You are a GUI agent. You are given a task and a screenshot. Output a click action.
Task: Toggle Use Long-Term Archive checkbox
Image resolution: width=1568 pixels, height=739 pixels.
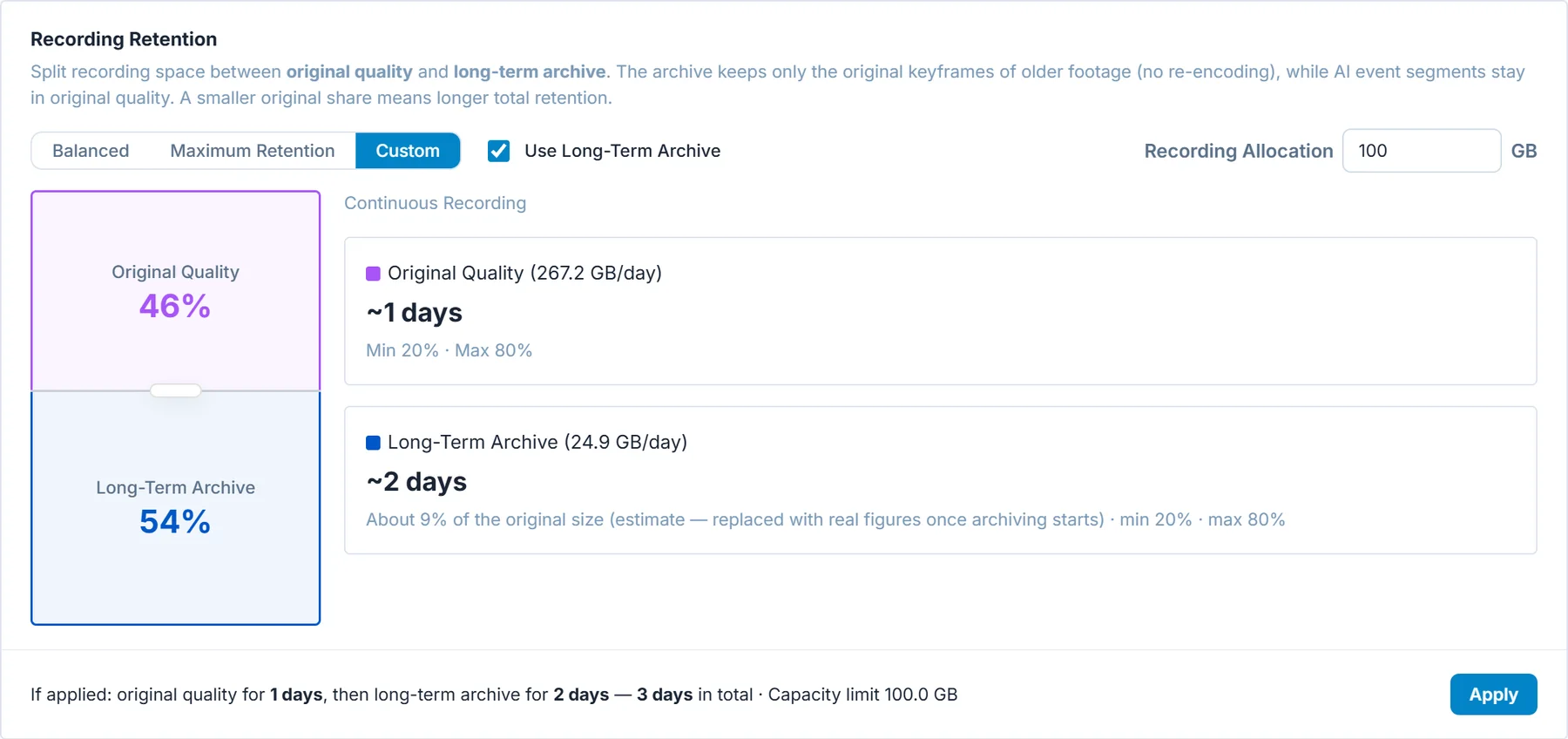[499, 151]
